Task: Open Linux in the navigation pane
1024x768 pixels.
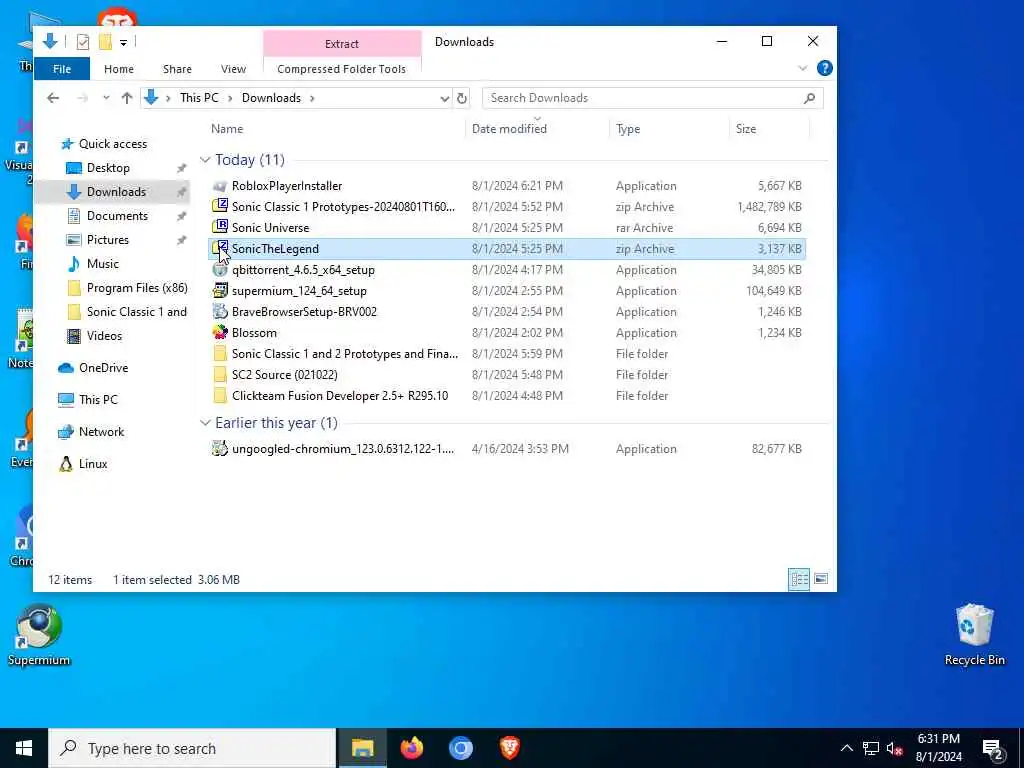Action: tap(93, 464)
